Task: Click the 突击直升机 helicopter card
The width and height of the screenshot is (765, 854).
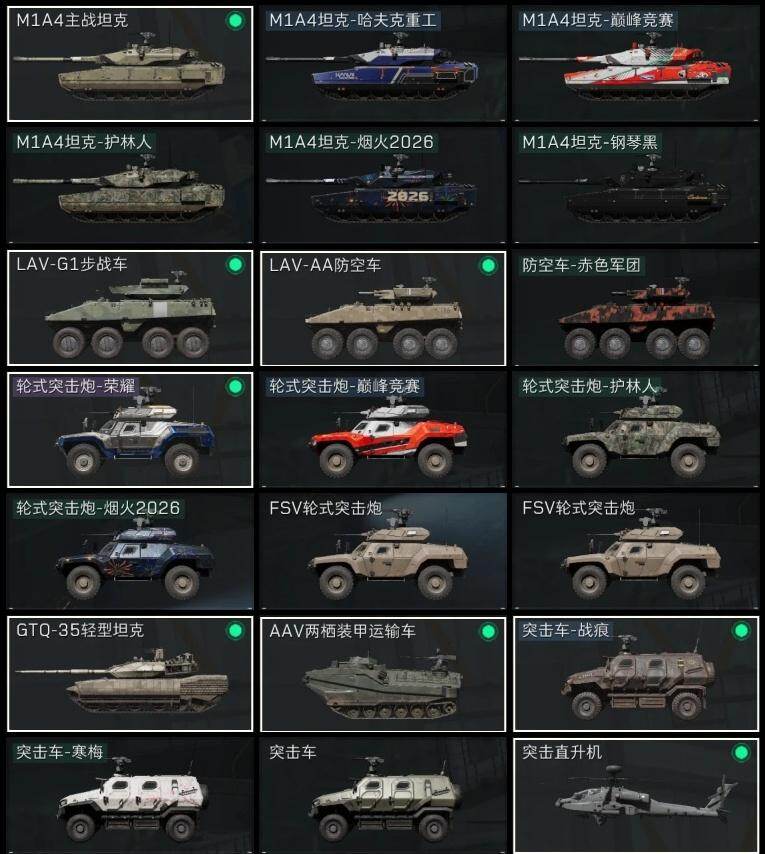Action: 636,796
